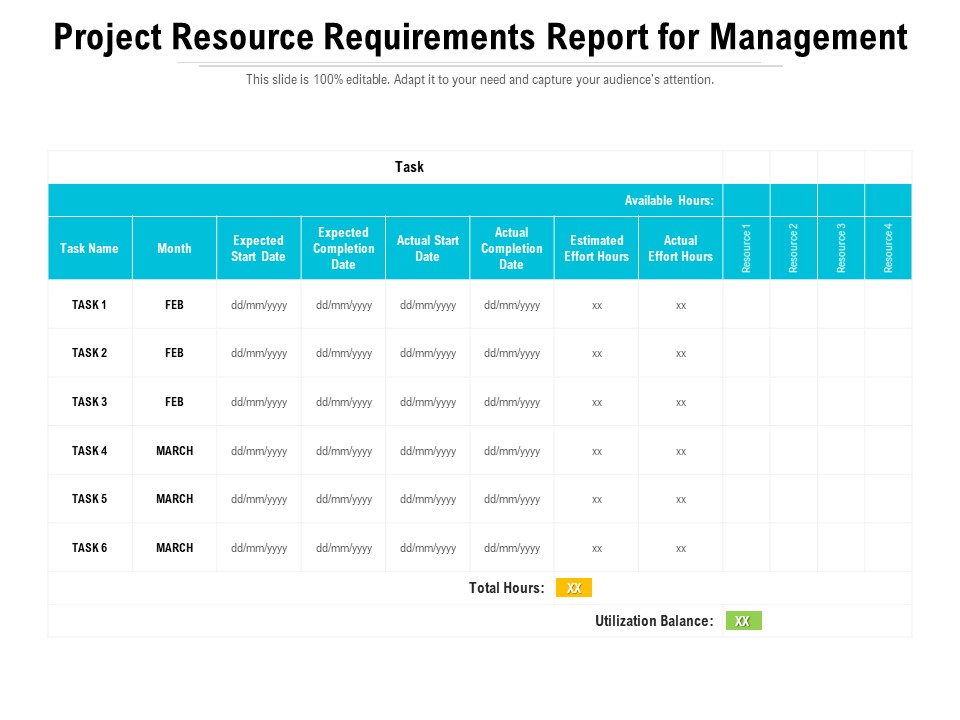Image resolution: width=960 pixels, height=720 pixels.
Task: Click the "Actual Effort Hours" column header
Action: (x=680, y=248)
